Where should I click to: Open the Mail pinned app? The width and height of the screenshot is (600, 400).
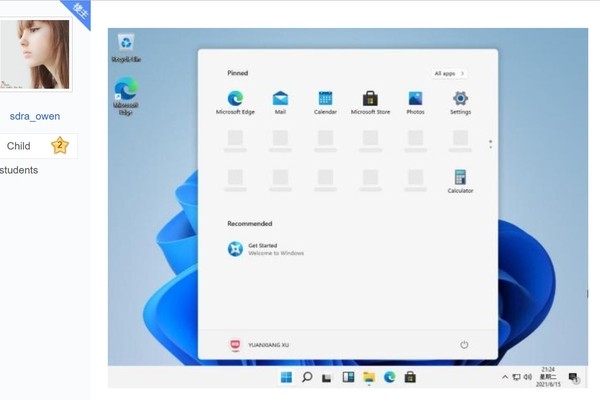[280, 103]
